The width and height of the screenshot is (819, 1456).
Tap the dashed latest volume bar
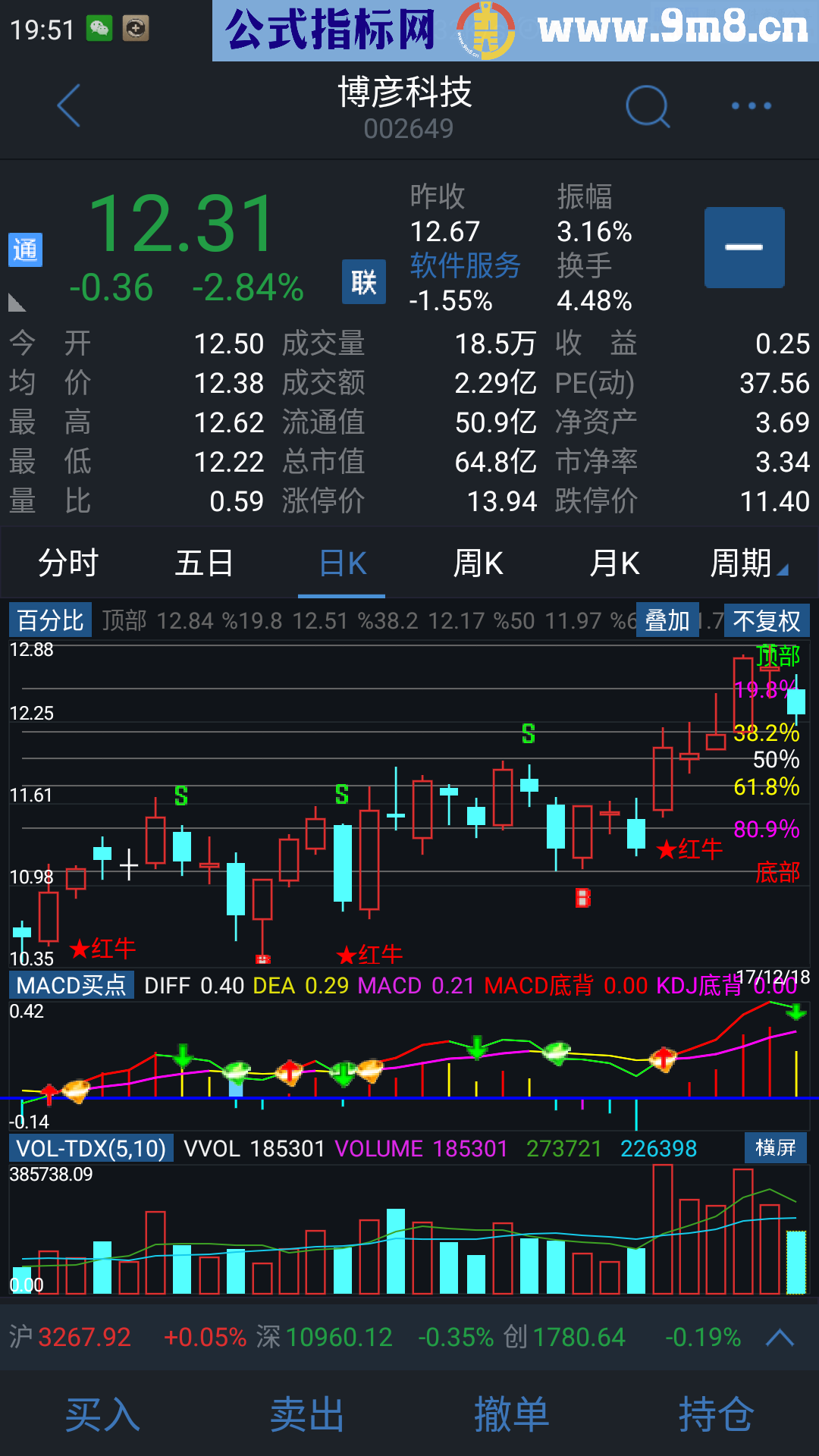pyautogui.click(x=796, y=1262)
